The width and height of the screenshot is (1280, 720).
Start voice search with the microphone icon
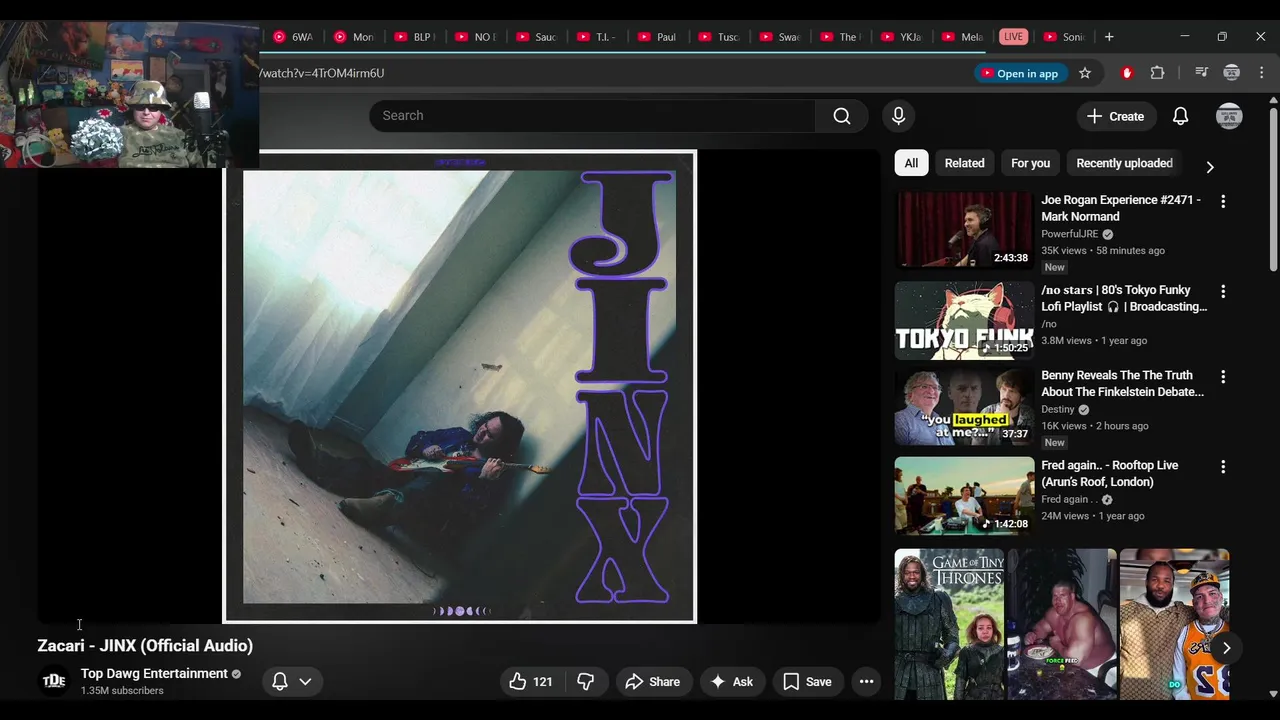(898, 116)
